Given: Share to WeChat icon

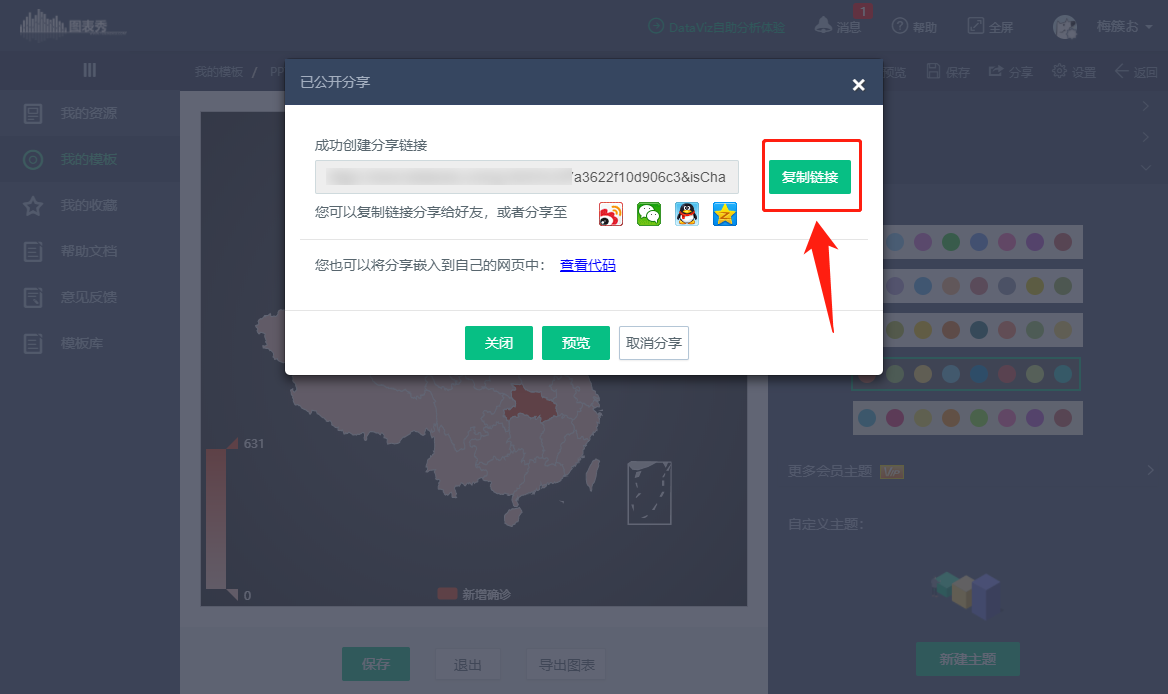Looking at the screenshot, I should click(x=649, y=214).
